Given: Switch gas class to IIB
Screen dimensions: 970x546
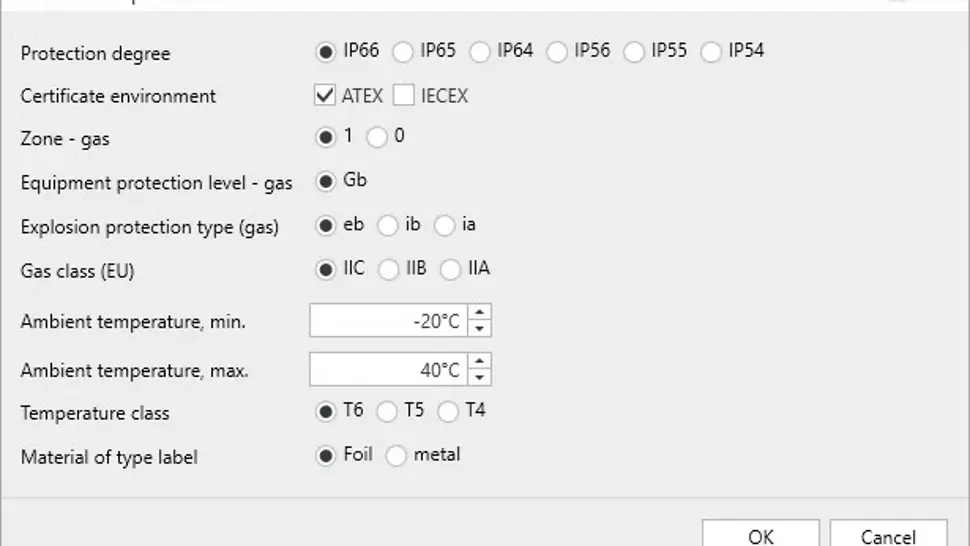Looking at the screenshot, I should pyautogui.click(x=388, y=269).
